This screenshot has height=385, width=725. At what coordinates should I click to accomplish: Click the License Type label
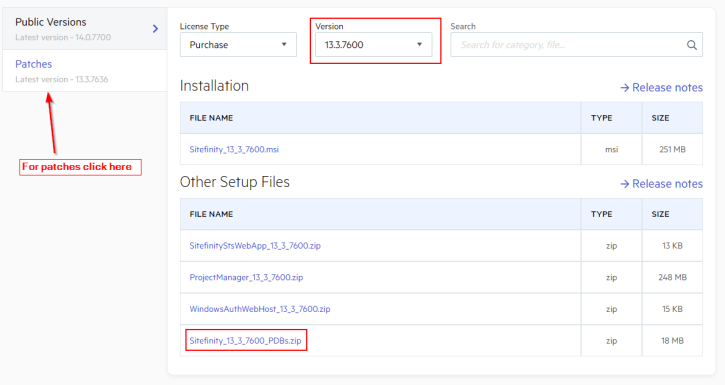pos(204,26)
